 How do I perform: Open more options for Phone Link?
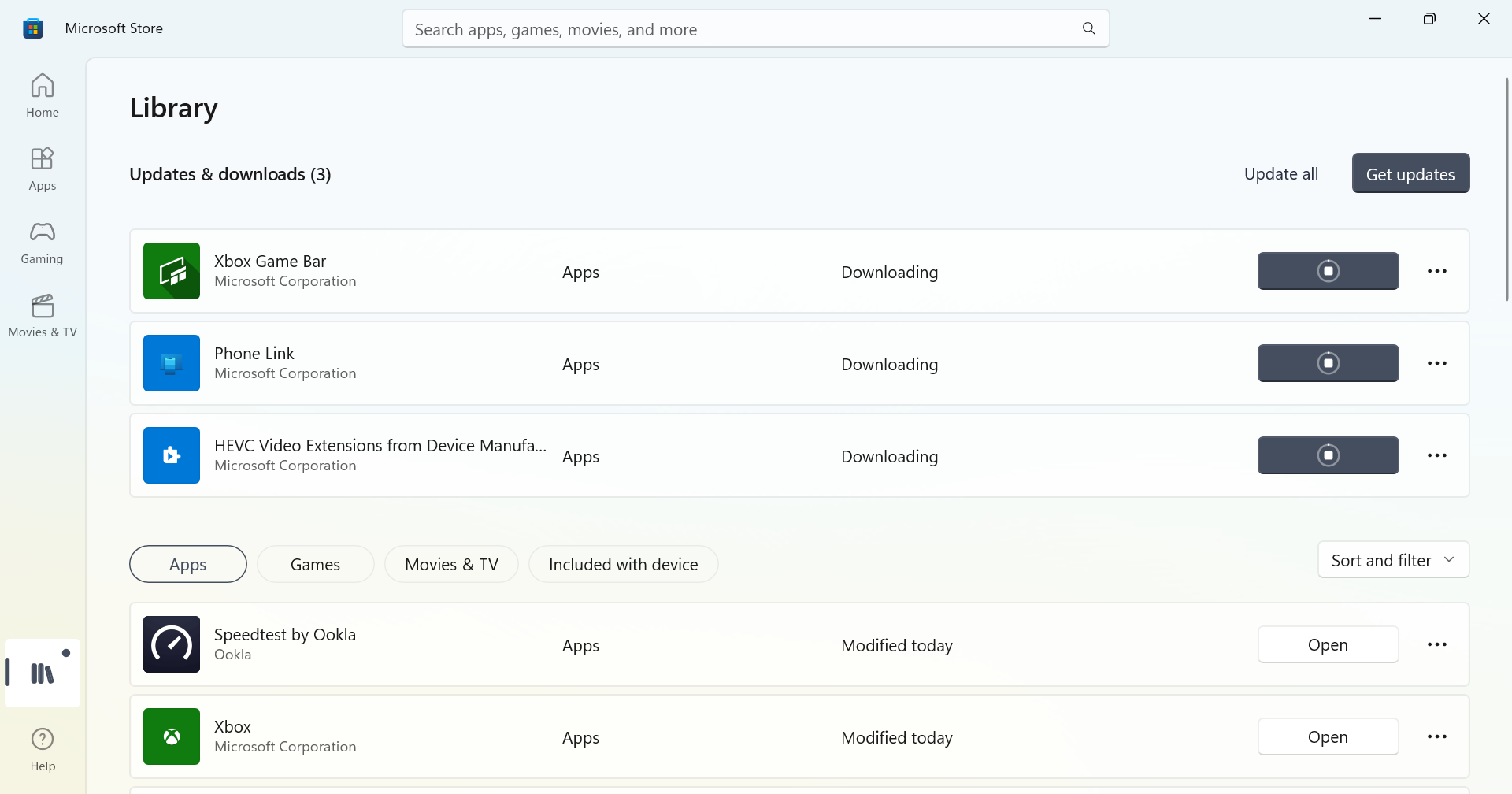(x=1437, y=363)
